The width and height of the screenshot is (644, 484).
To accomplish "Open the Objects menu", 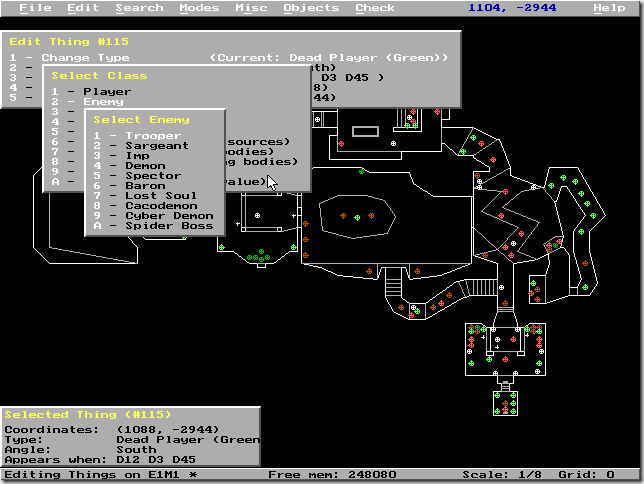I will [311, 8].
